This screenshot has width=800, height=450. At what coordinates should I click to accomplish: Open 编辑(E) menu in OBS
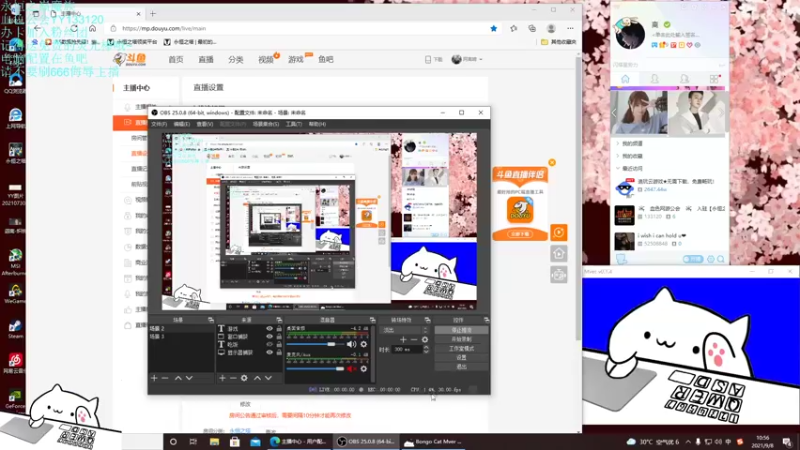[182, 124]
